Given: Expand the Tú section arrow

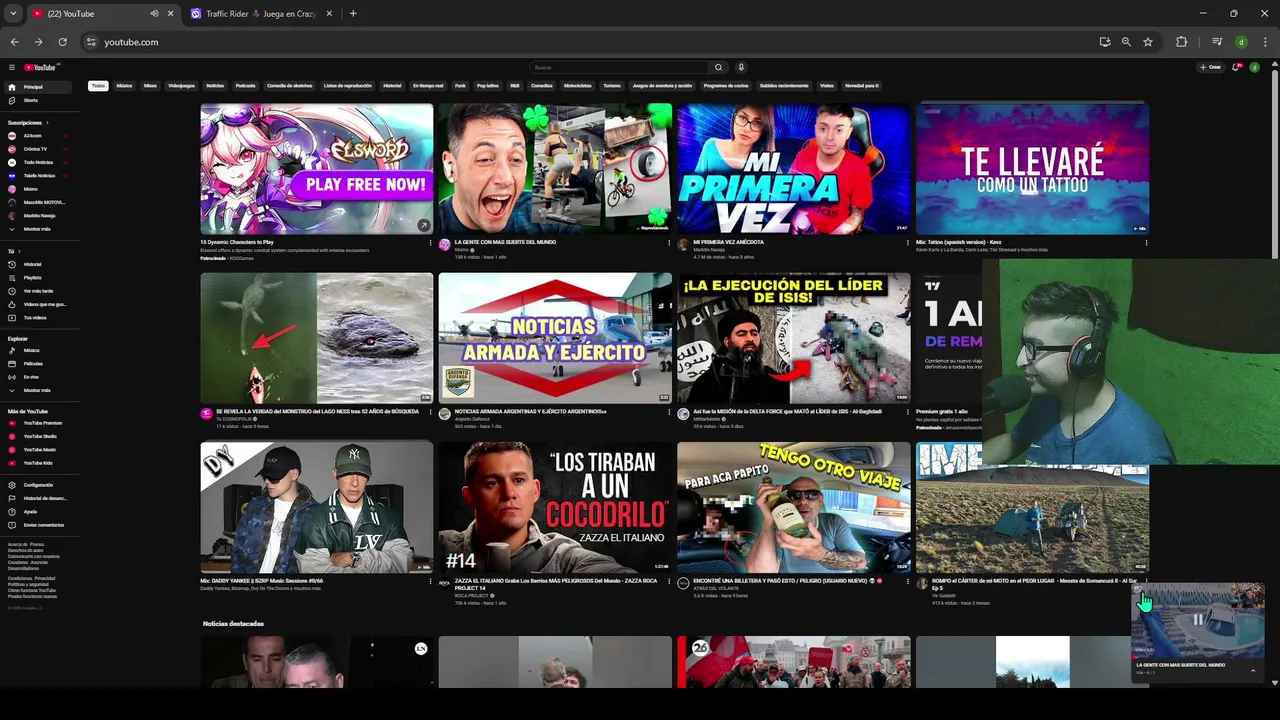Looking at the screenshot, I should (18, 251).
